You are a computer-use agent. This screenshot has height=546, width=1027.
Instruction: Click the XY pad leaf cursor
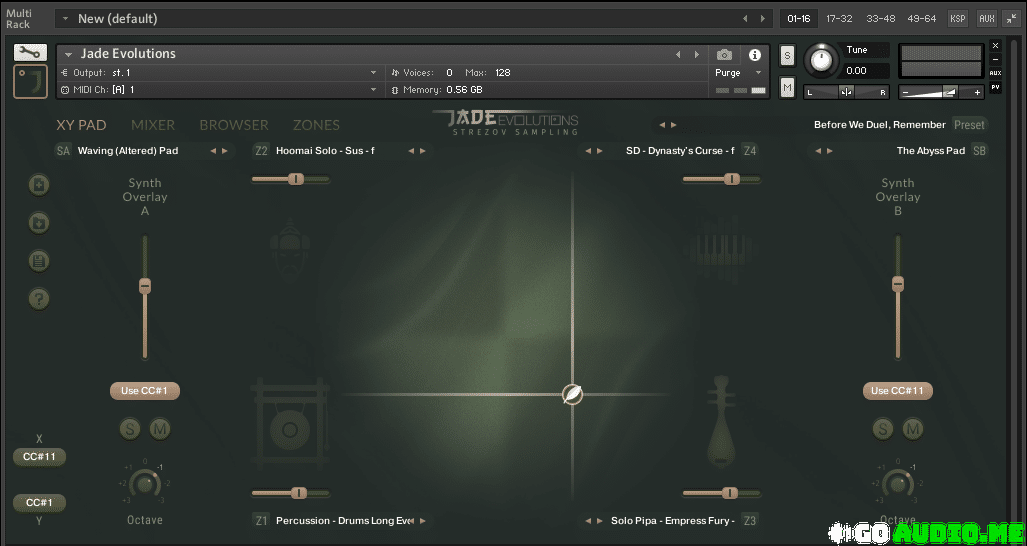coord(572,394)
